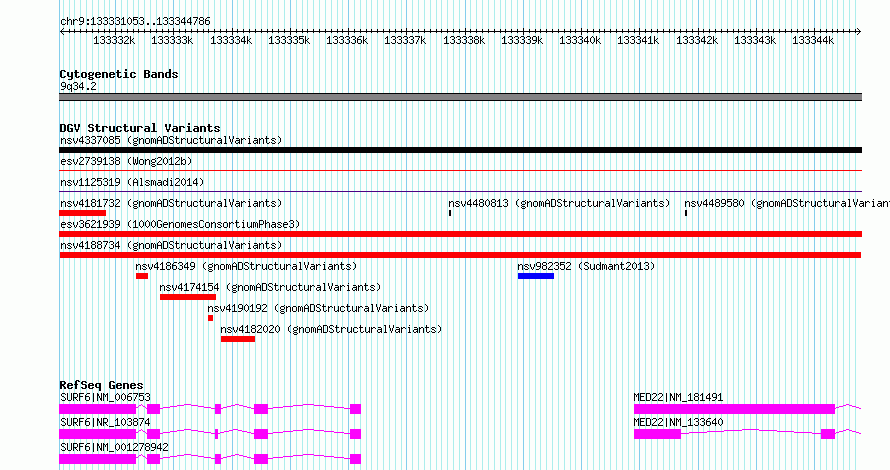The height and width of the screenshot is (470, 890).
Task: Click the chr9:133331053..133344786 coordinates label
Action: (x=135, y=22)
